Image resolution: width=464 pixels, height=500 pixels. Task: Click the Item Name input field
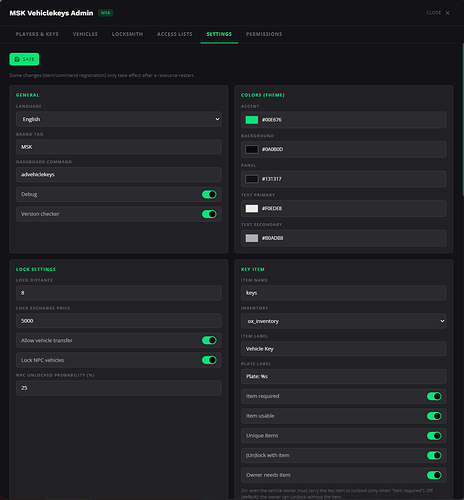click(x=344, y=293)
